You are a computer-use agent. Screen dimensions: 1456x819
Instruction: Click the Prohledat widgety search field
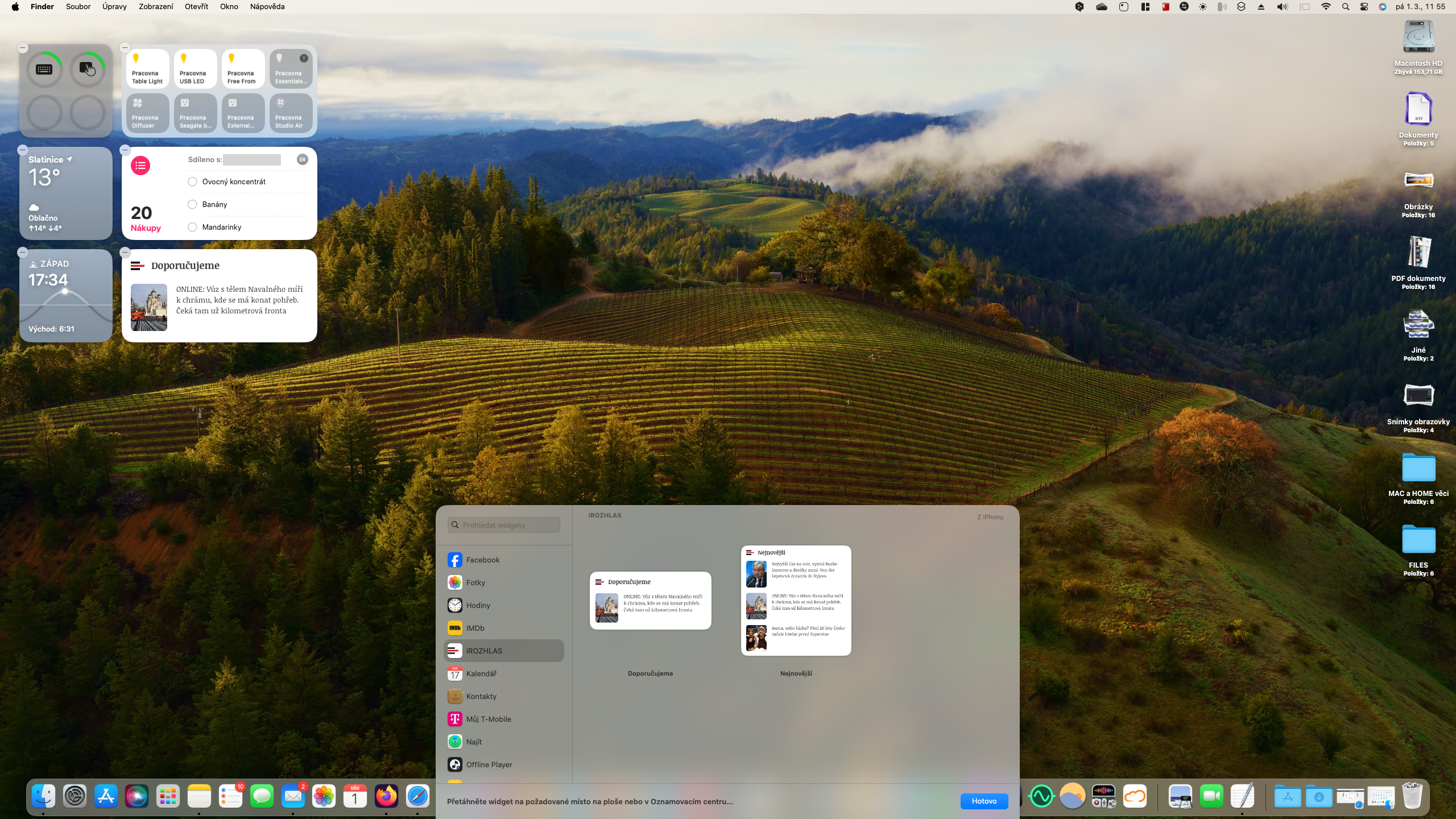tap(504, 525)
